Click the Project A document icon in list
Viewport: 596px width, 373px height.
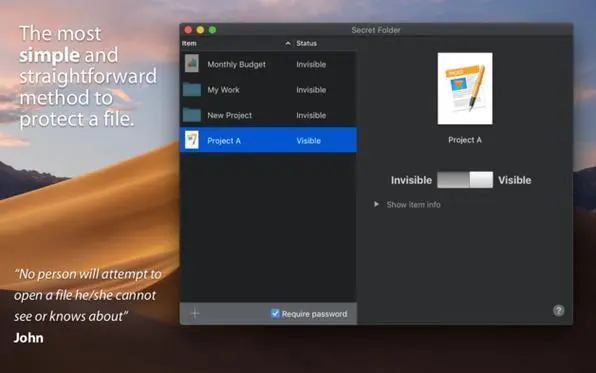coord(192,140)
